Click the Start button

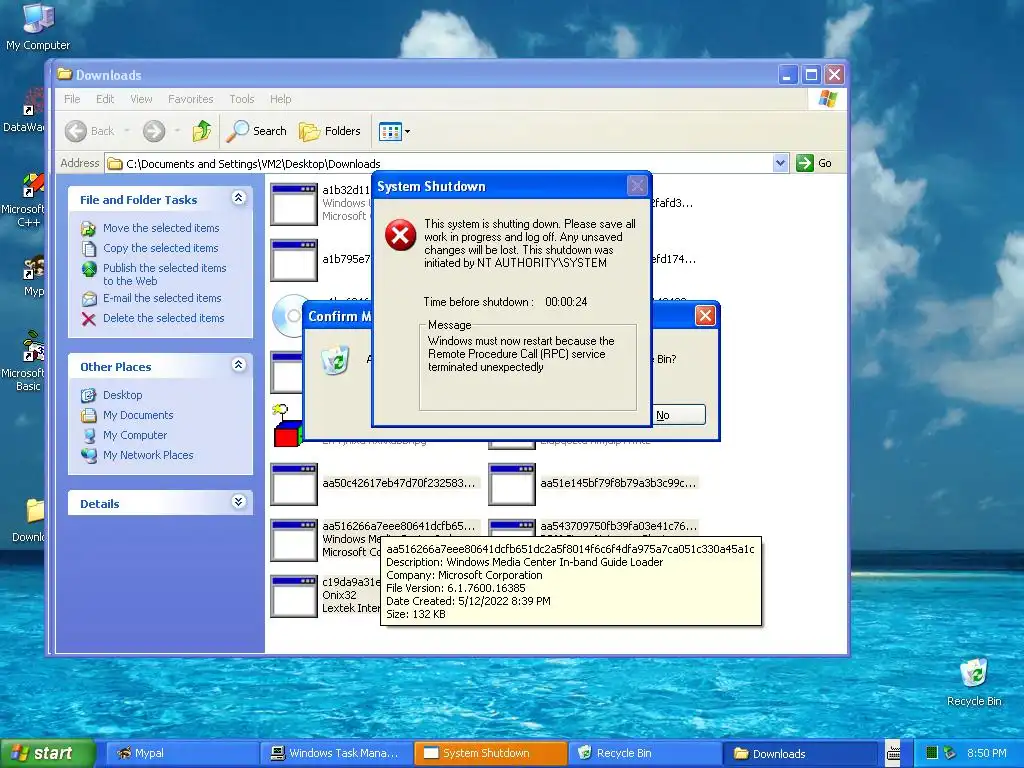pyautogui.click(x=47, y=754)
